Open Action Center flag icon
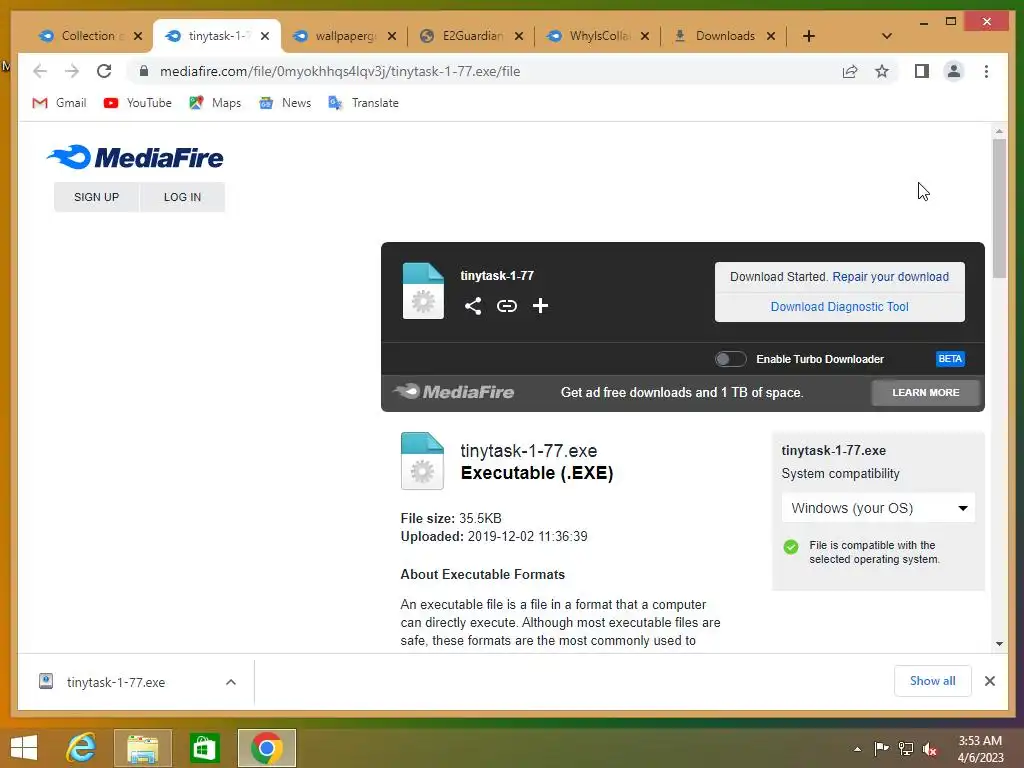This screenshot has height=768, width=1024. 881,749
